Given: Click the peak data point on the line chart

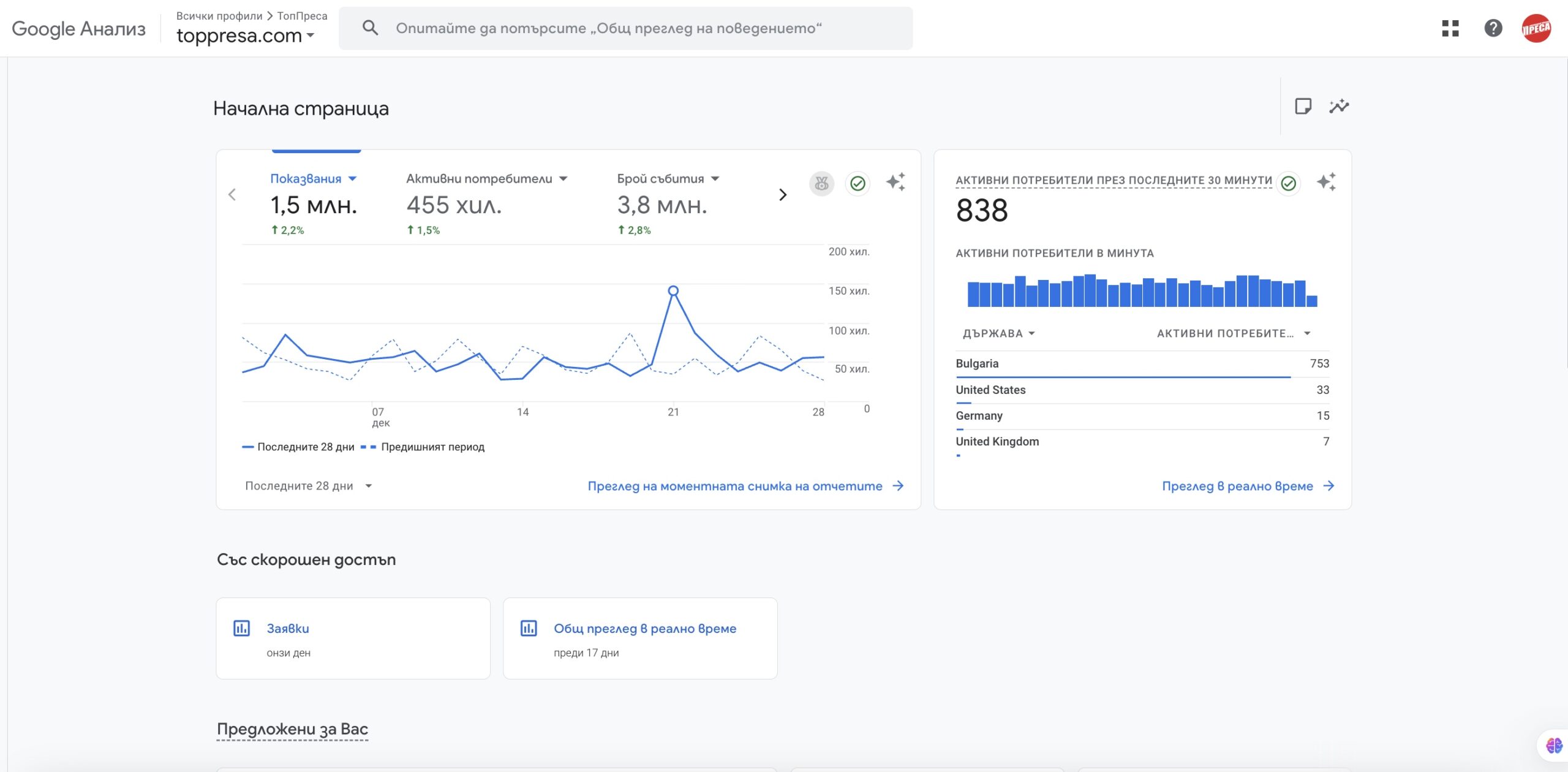Looking at the screenshot, I should pyautogui.click(x=673, y=291).
